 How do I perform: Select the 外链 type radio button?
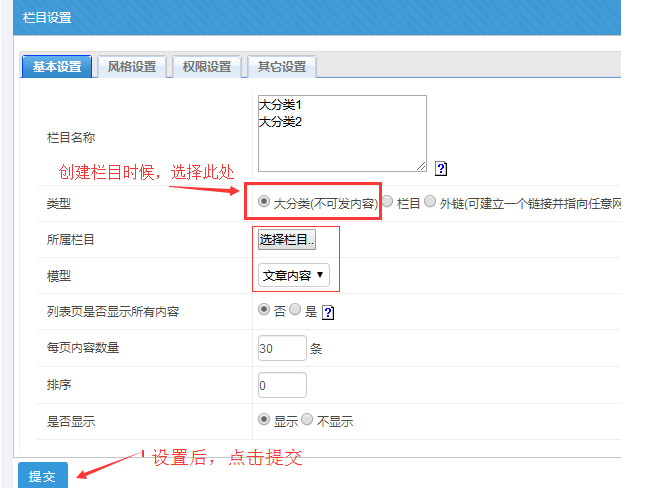[x=430, y=201]
